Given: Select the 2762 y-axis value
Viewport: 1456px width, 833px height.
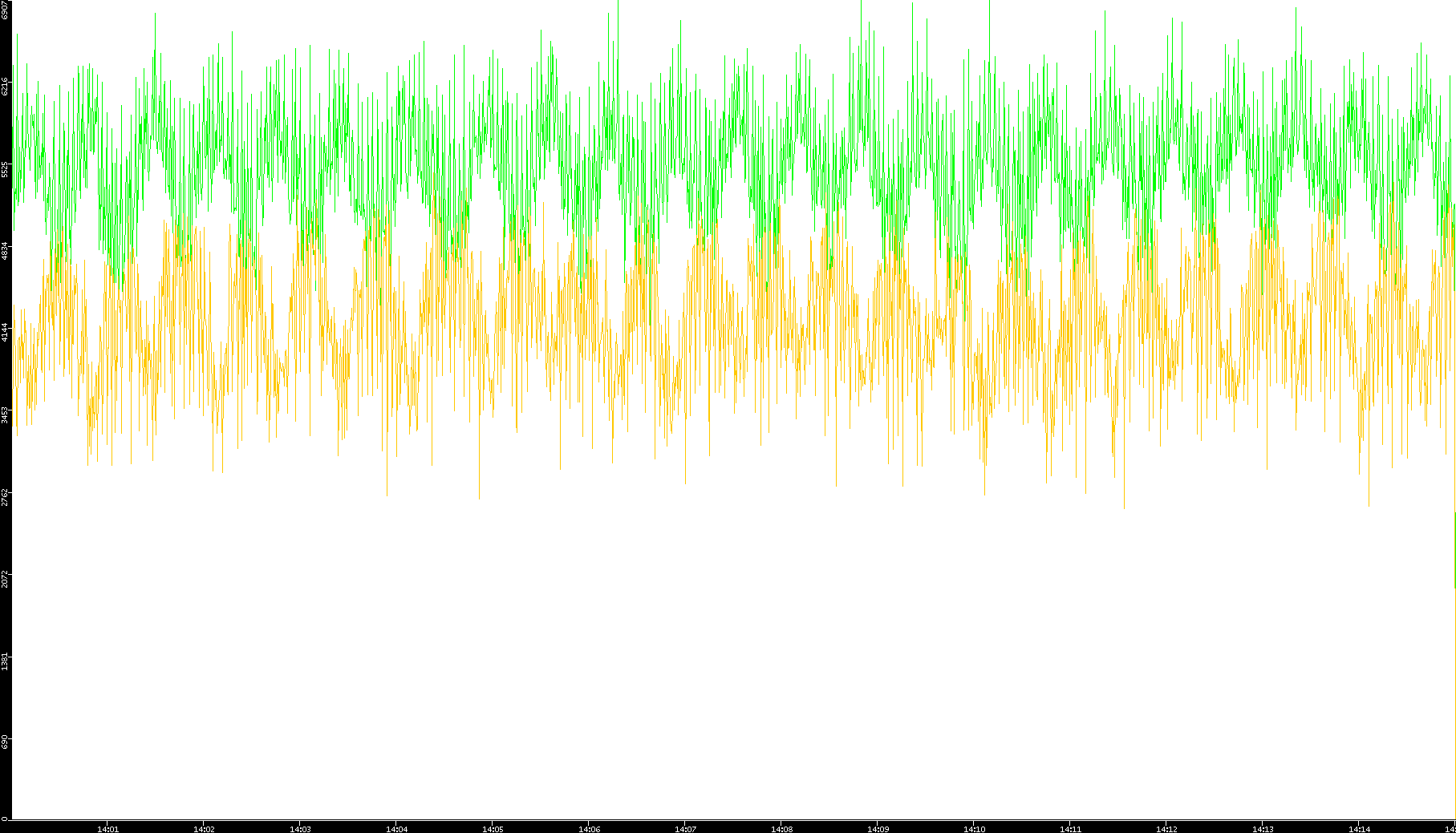Looking at the screenshot, I should point(5,497).
